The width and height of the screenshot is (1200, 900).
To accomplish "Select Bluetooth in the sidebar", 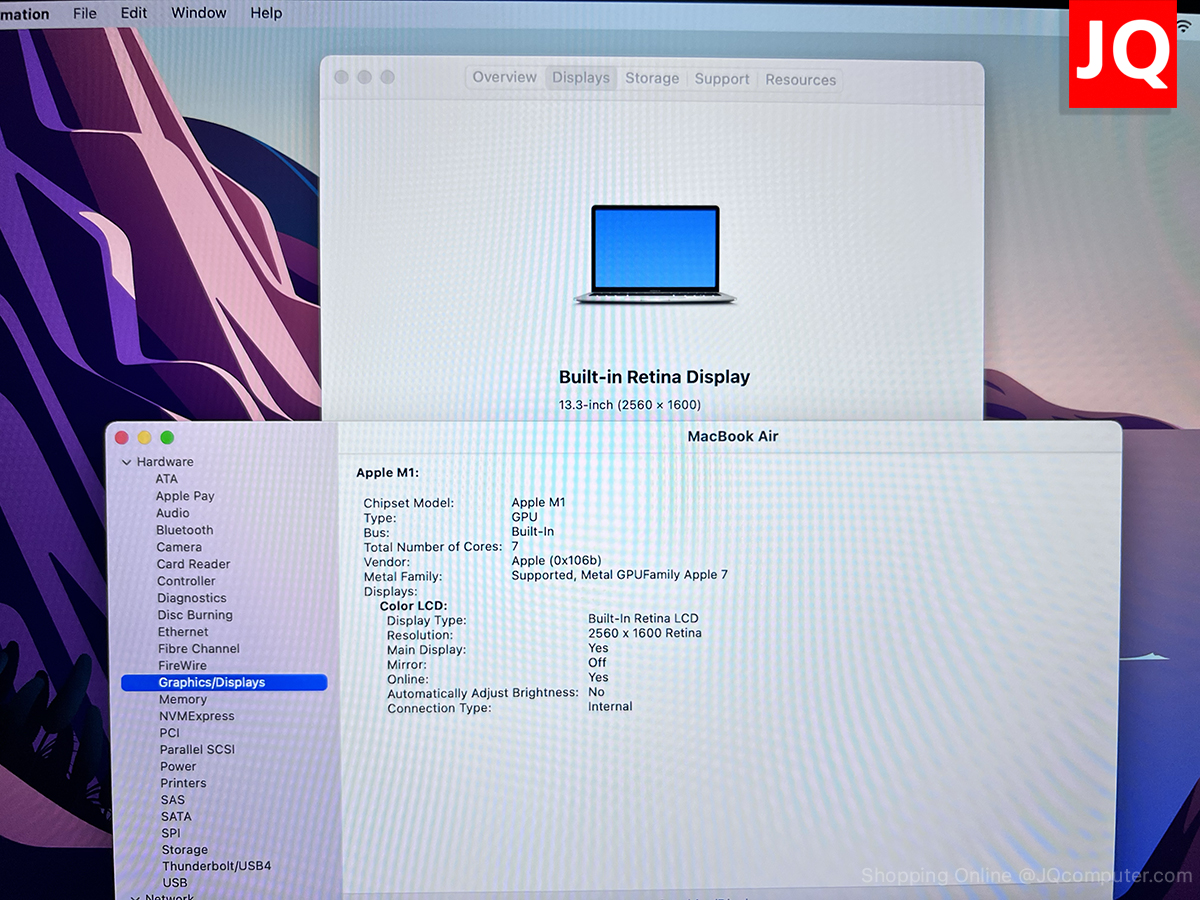I will point(185,530).
